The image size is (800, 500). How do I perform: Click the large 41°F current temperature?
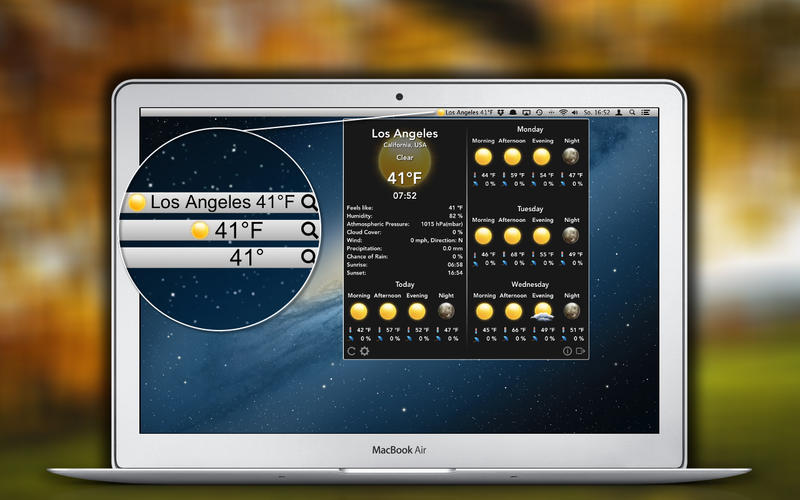[405, 178]
